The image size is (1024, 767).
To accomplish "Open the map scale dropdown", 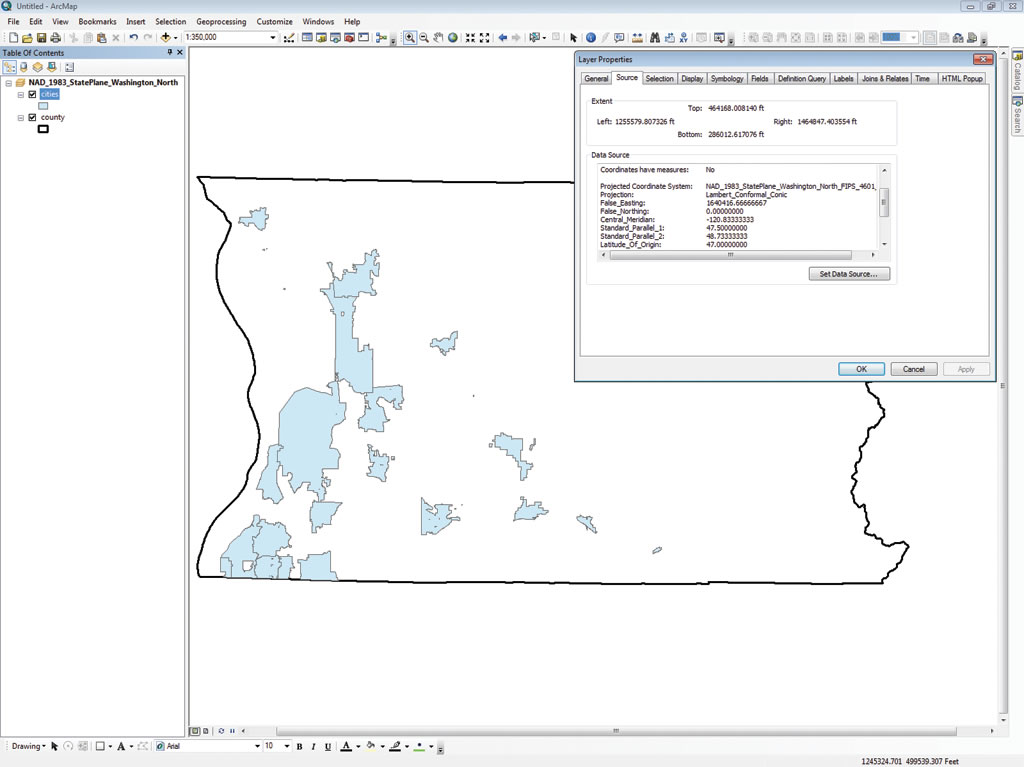I will pyautogui.click(x=273, y=38).
